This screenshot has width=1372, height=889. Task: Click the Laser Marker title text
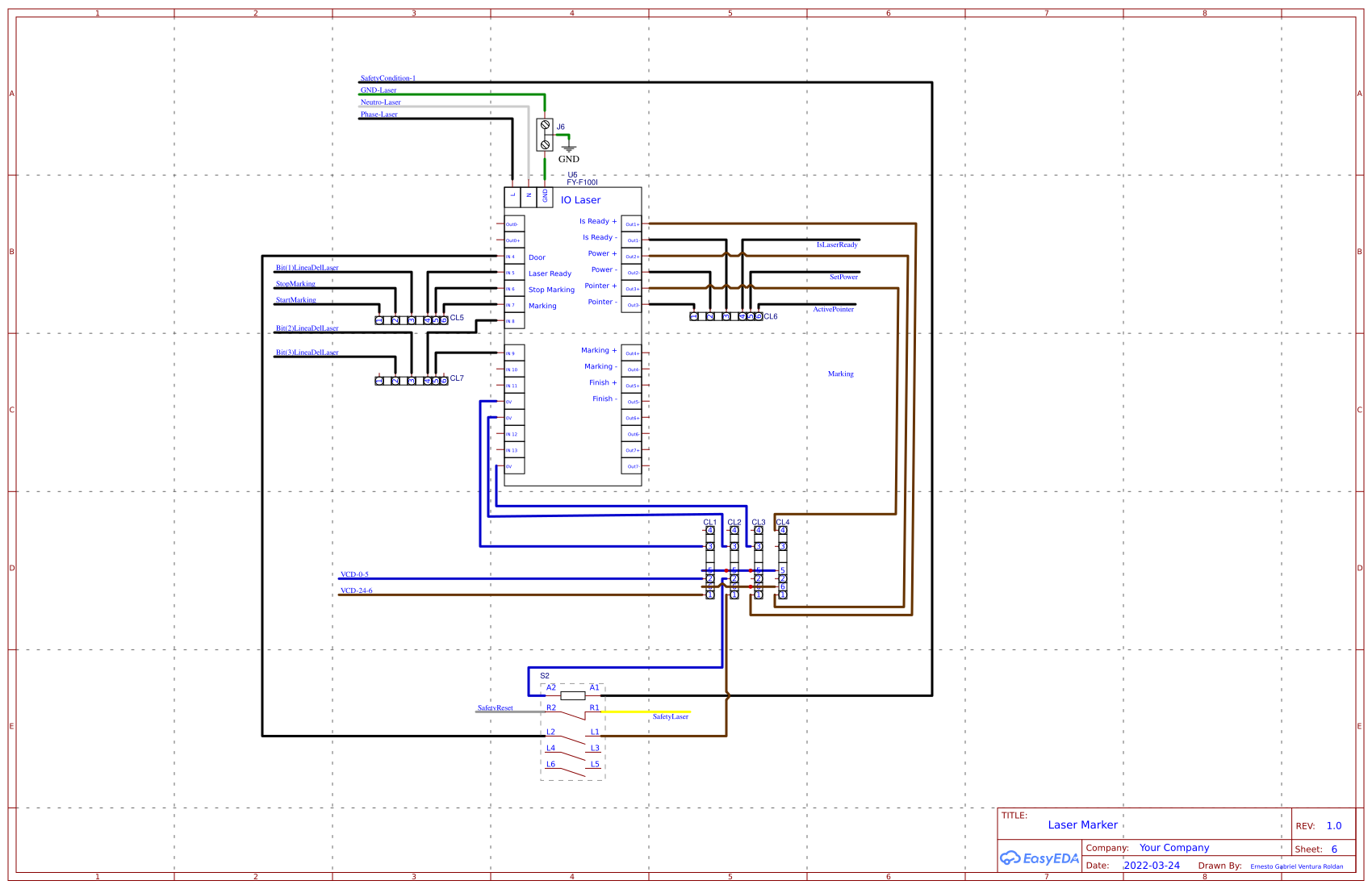(x=1081, y=824)
